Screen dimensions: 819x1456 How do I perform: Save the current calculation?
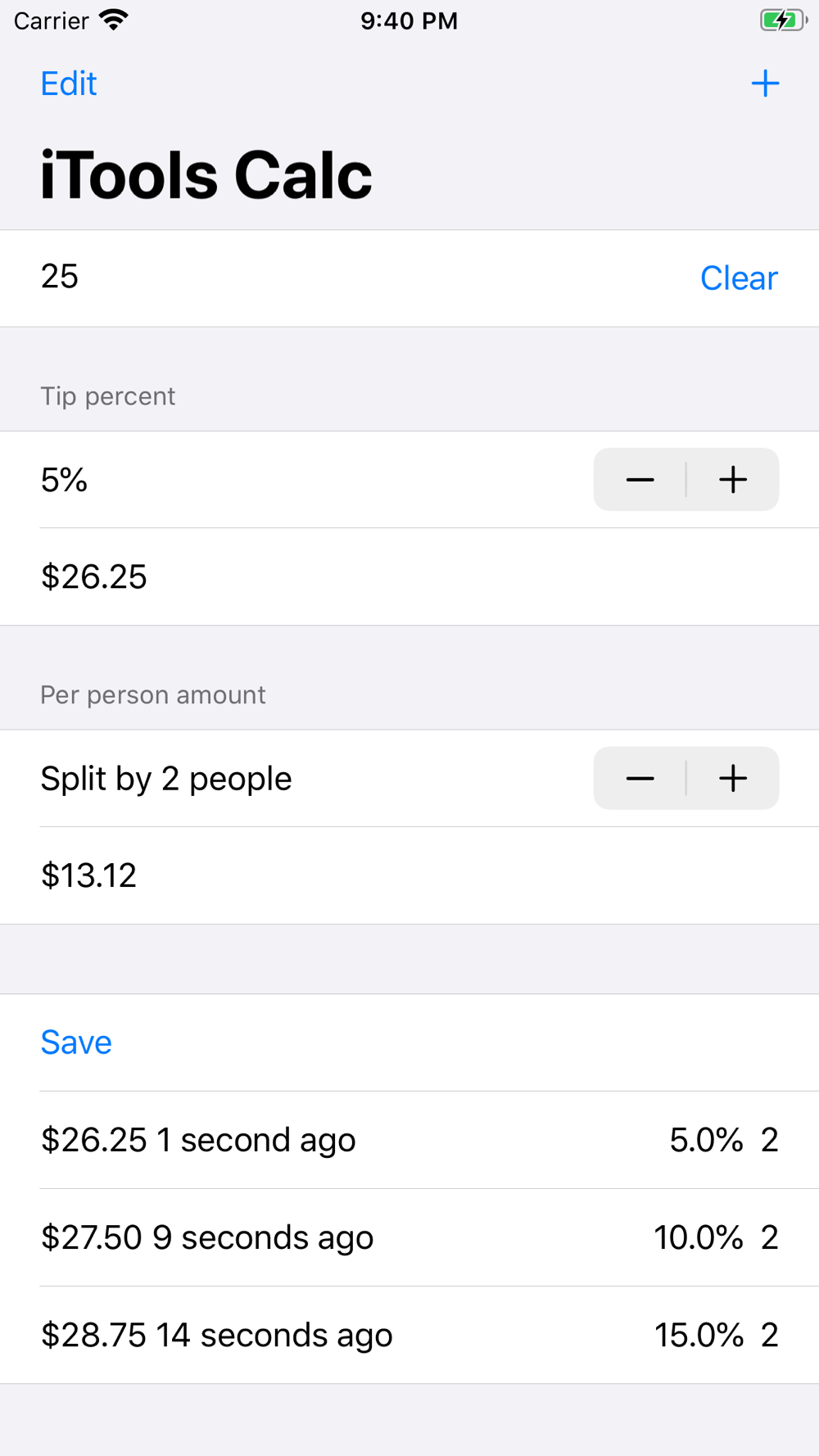tap(76, 1042)
